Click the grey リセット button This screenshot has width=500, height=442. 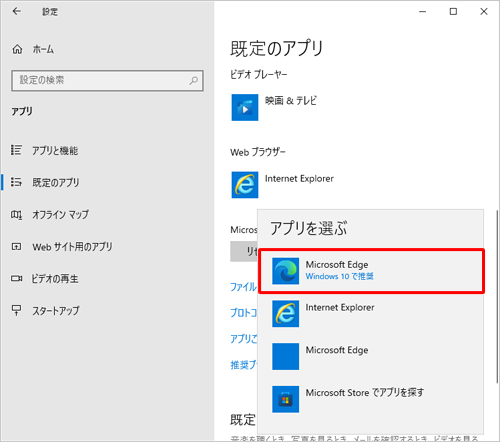coord(244,251)
